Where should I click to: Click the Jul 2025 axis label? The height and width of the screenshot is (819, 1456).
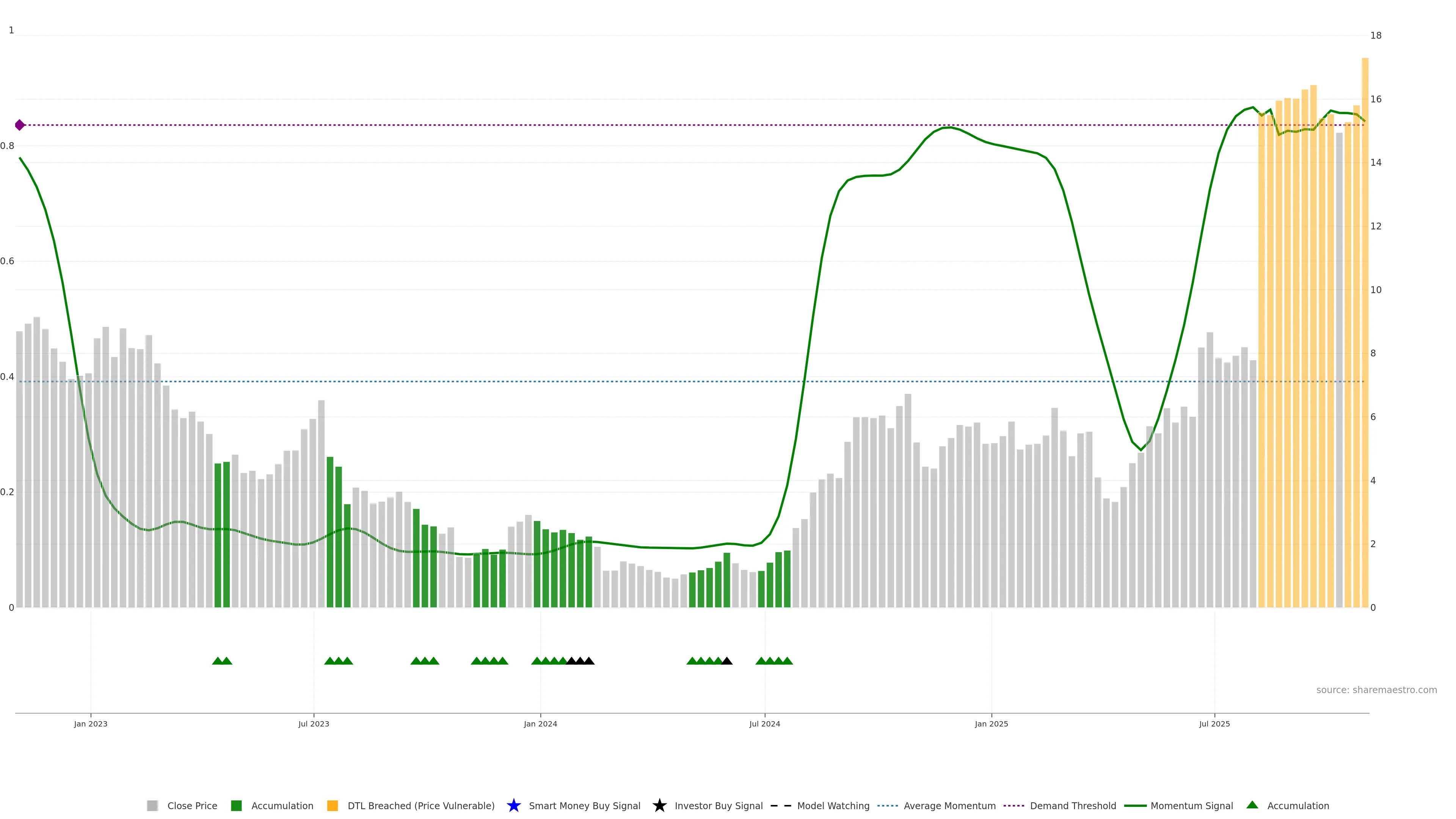point(1214,723)
